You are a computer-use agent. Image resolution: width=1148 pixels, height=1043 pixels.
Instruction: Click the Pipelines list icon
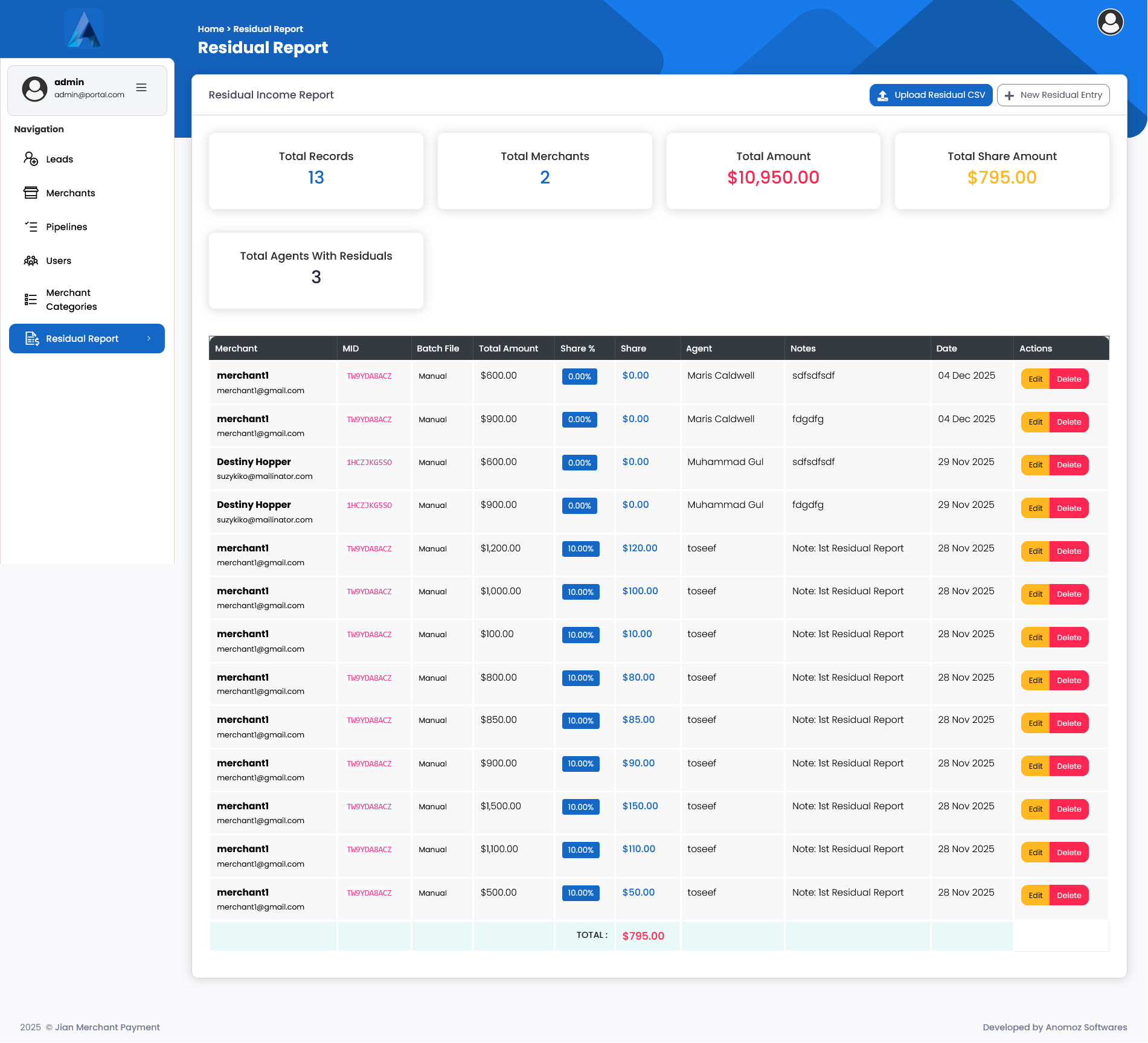31,226
